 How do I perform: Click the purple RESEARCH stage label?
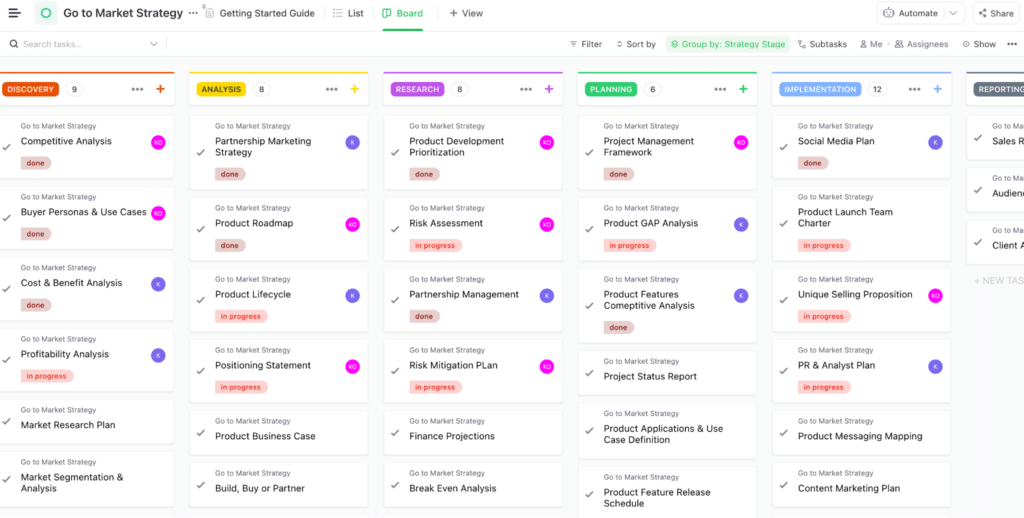pyautogui.click(x=417, y=89)
